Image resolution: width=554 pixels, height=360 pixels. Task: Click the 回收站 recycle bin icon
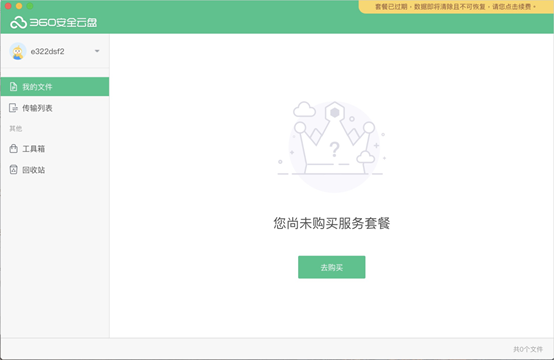pyautogui.click(x=13, y=170)
